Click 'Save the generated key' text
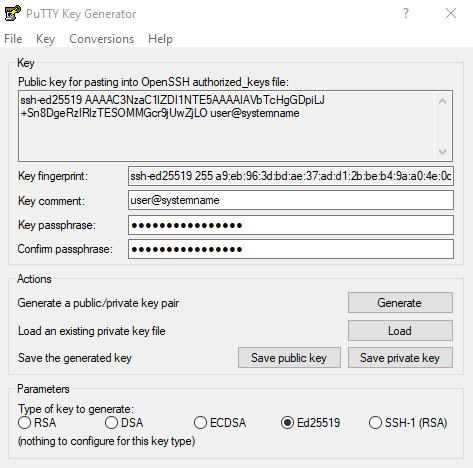The image size is (473, 468). click(75, 358)
